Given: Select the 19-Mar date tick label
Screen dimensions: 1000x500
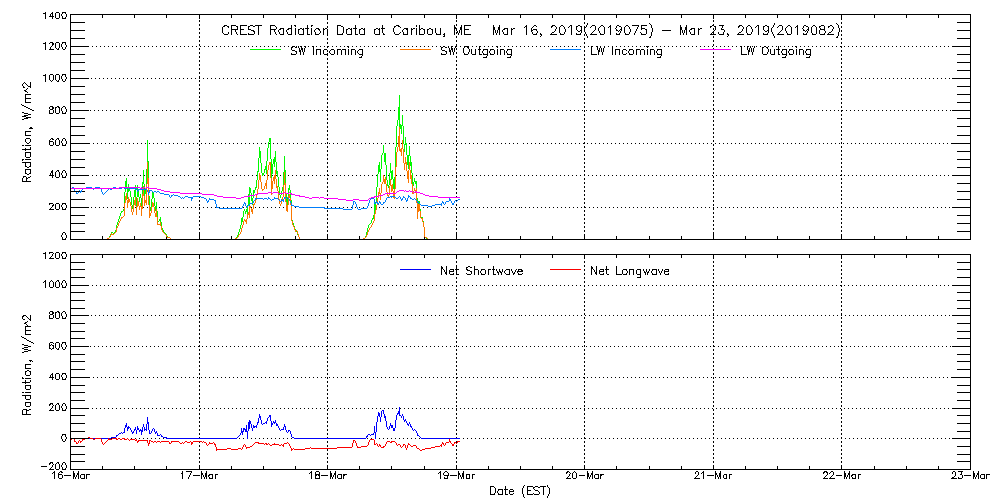Looking at the screenshot, I should click(x=457, y=478).
